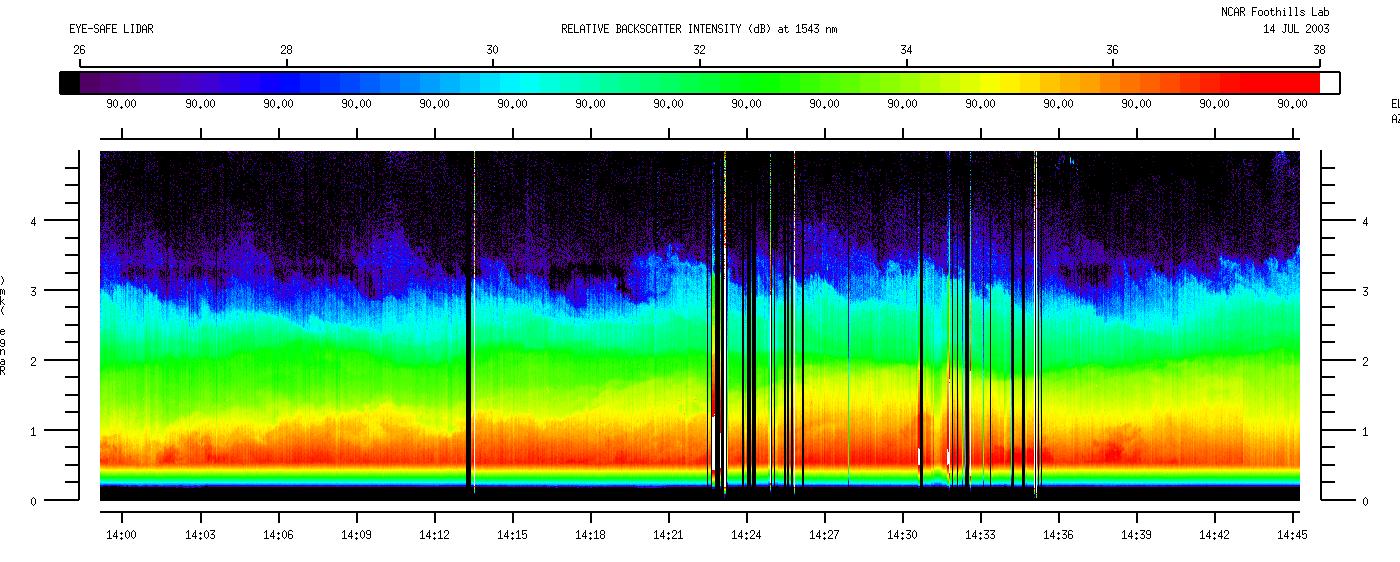
Task: Click the 14:12 time axis label
Action: 435,536
